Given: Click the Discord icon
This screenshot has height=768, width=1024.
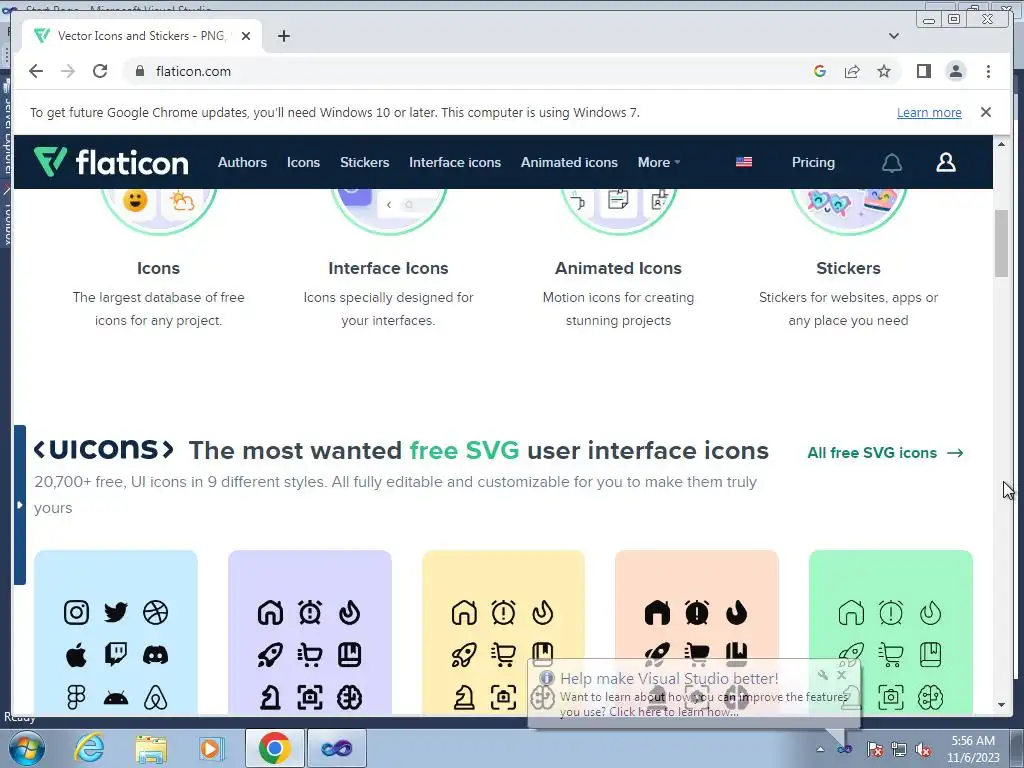Looking at the screenshot, I should coord(155,655).
